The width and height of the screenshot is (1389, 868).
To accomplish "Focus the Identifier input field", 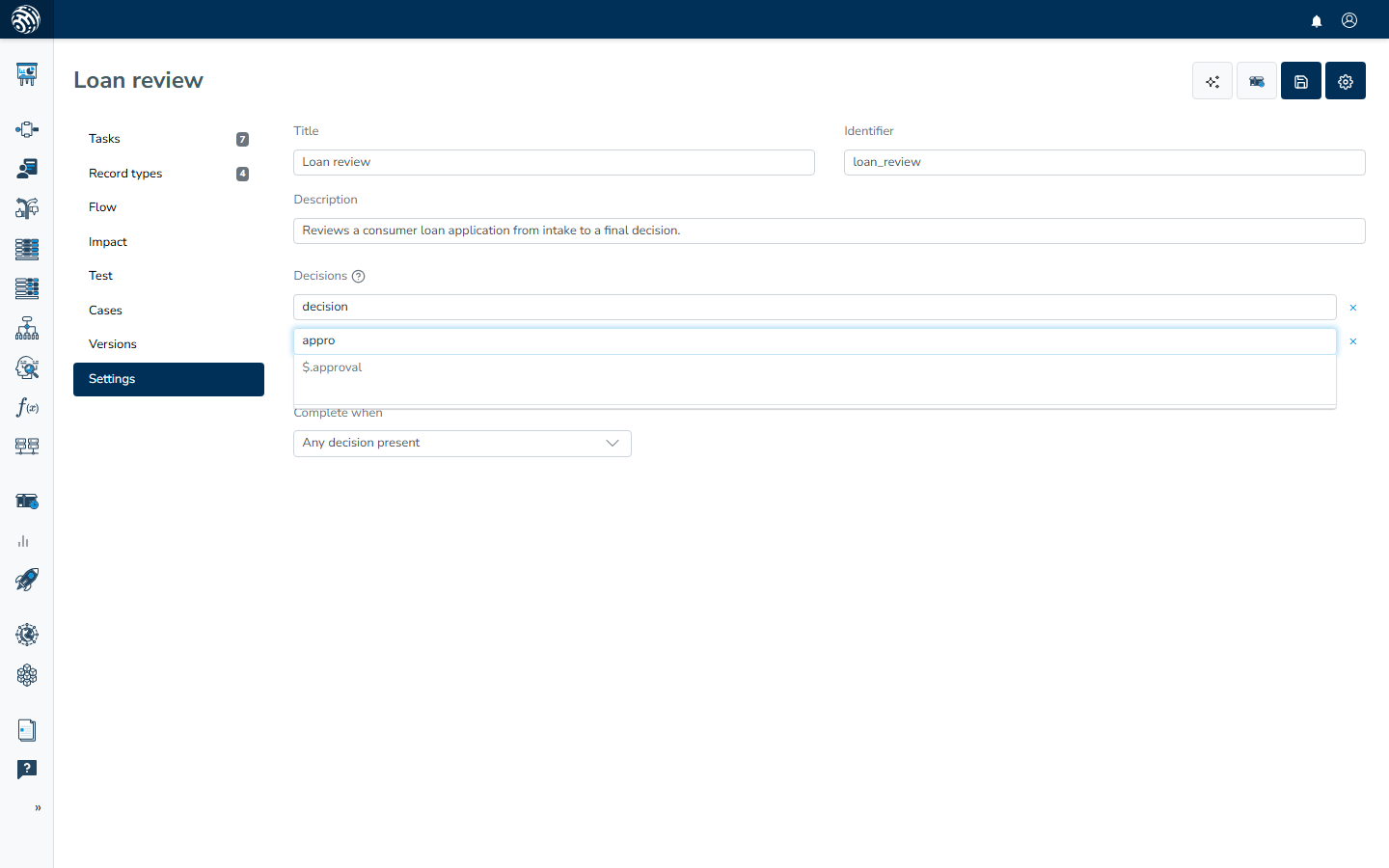I will click(x=1104, y=162).
